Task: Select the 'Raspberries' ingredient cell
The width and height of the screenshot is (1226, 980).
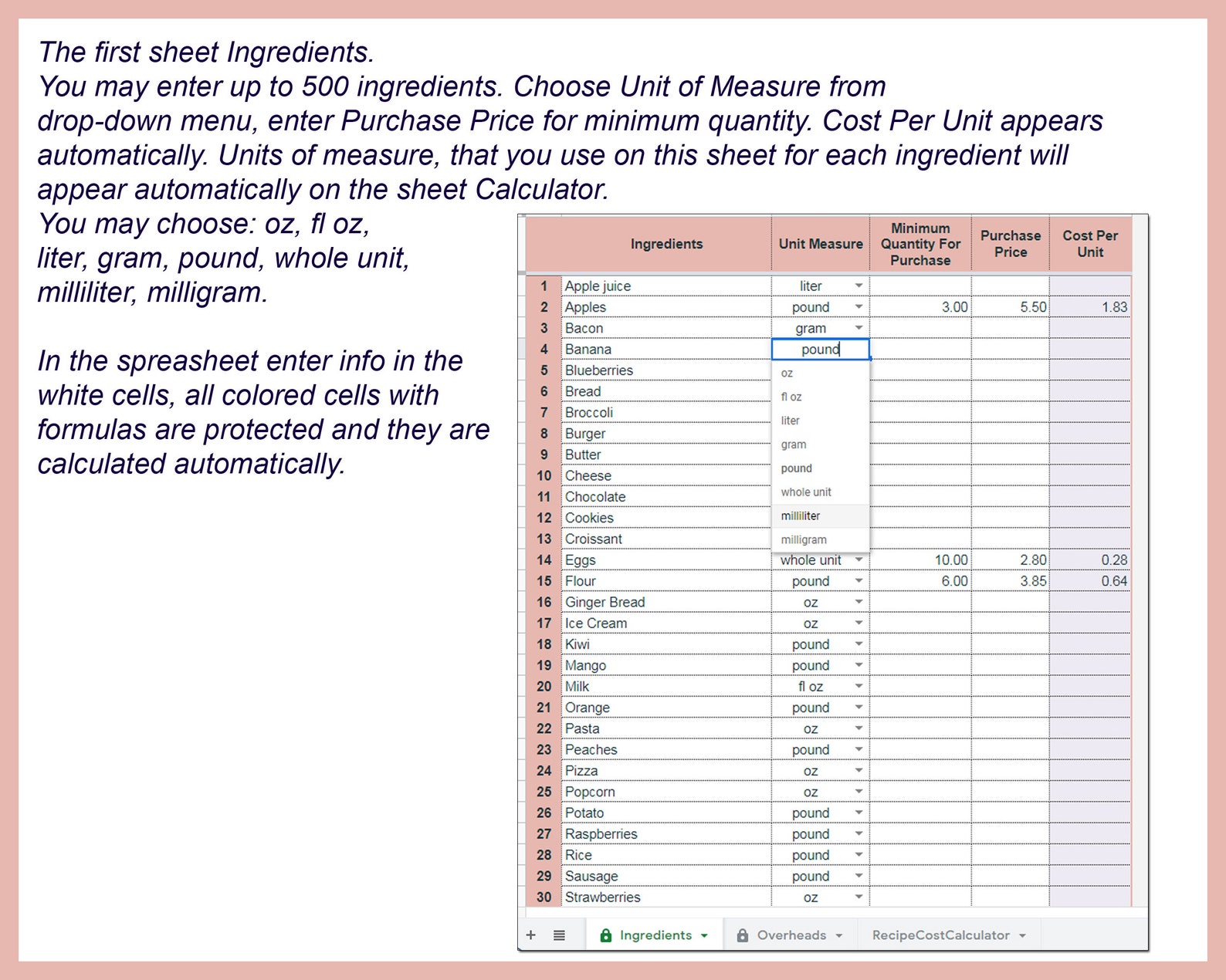Action: coord(666,833)
